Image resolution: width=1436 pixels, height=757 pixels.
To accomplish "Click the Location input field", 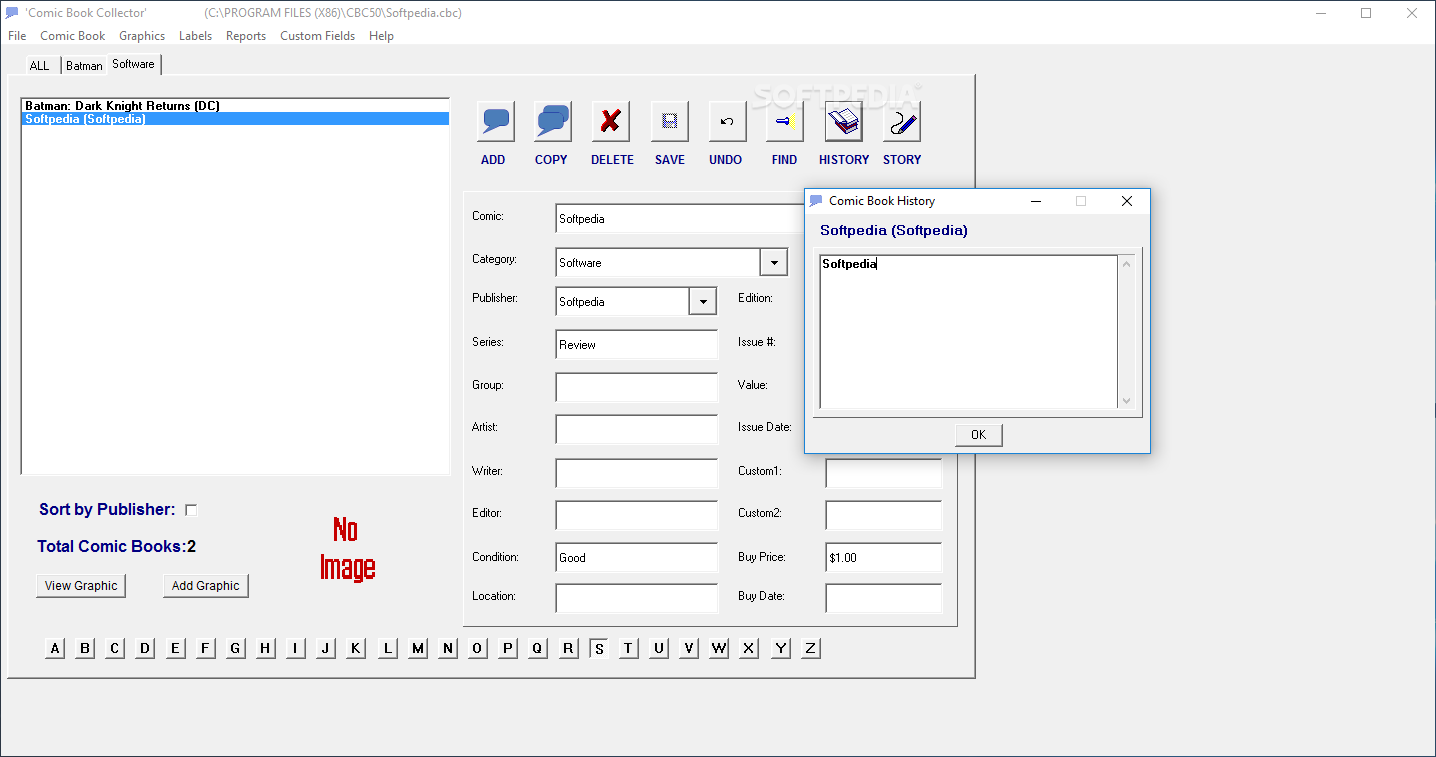I will click(x=637, y=598).
